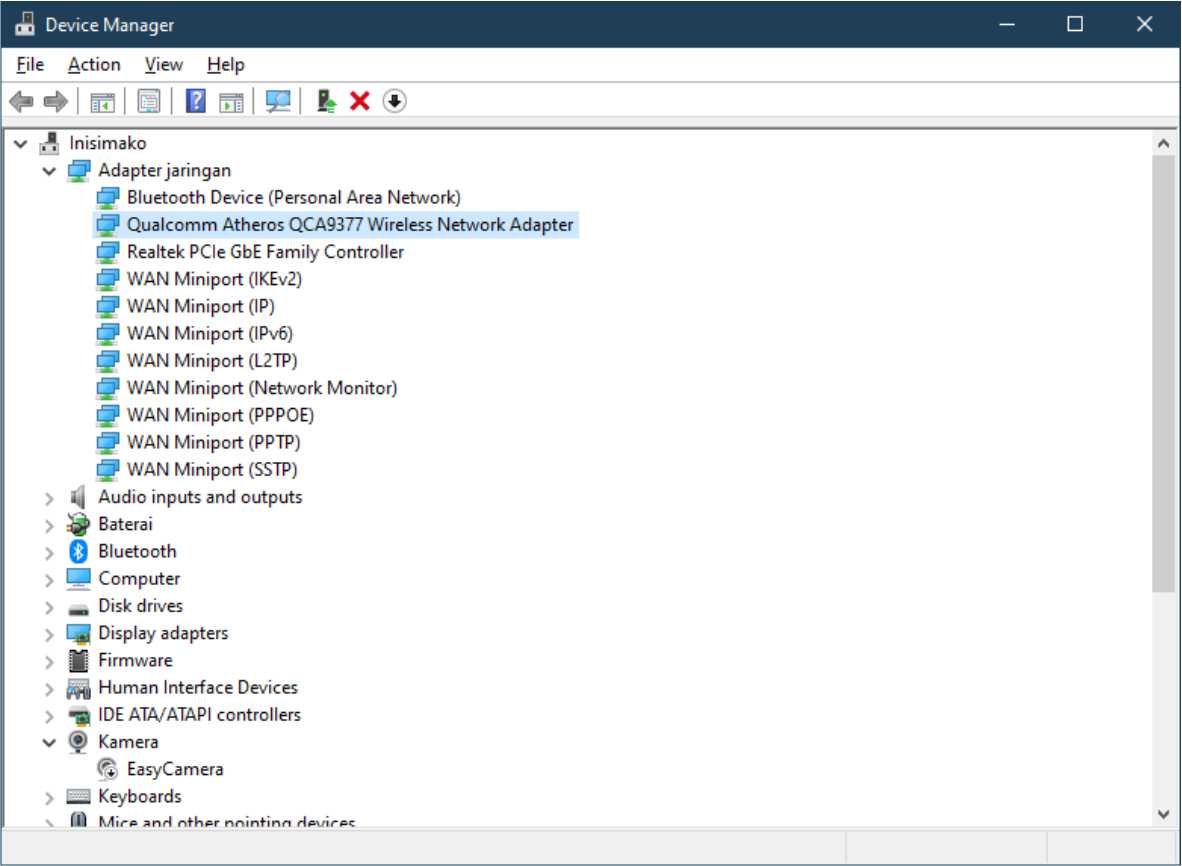This screenshot has height=866, width=1182.
Task: Click the Device Manager title bar icon
Action: coord(25,24)
